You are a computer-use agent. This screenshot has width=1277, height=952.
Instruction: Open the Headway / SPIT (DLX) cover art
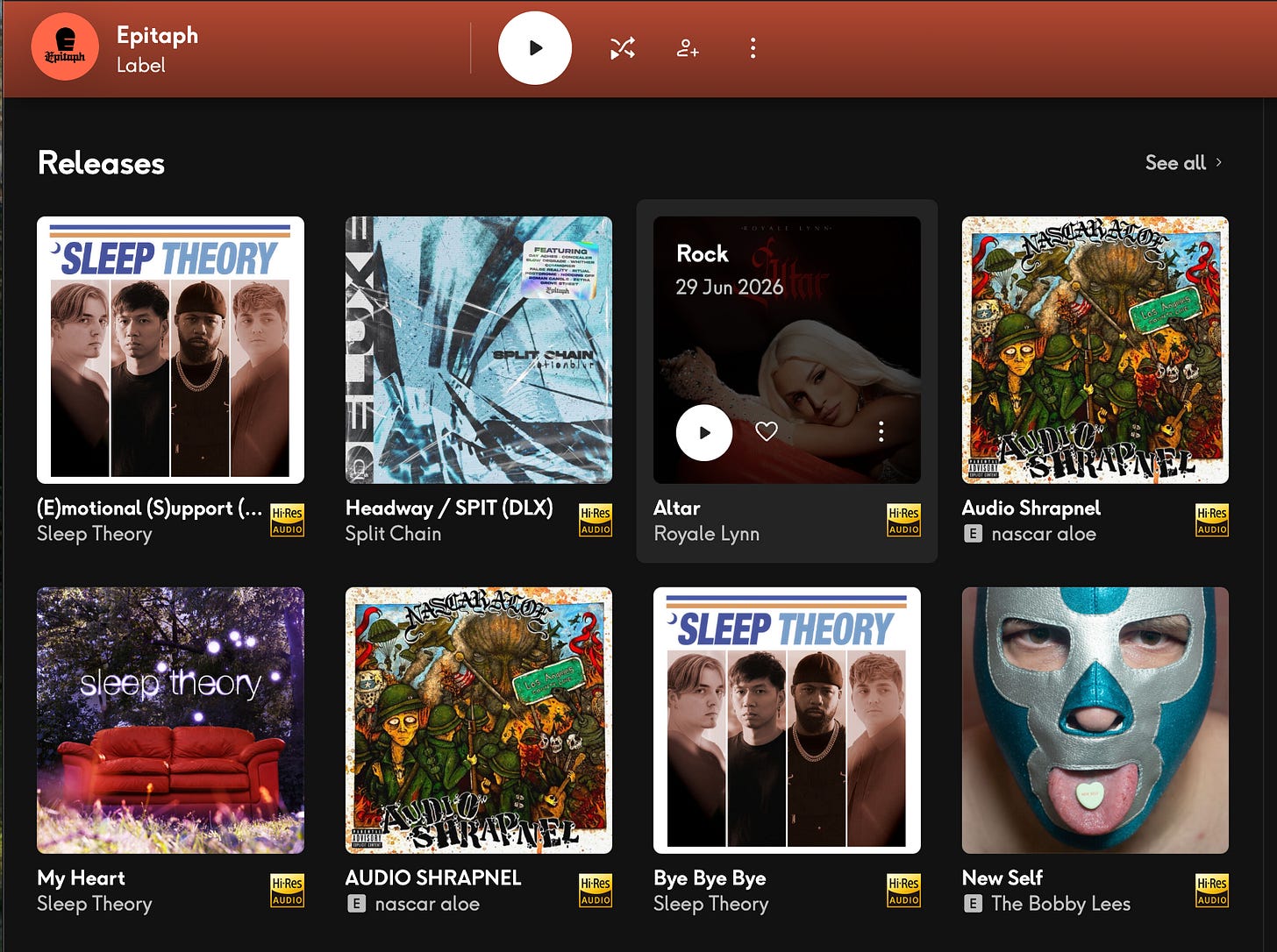click(x=479, y=350)
